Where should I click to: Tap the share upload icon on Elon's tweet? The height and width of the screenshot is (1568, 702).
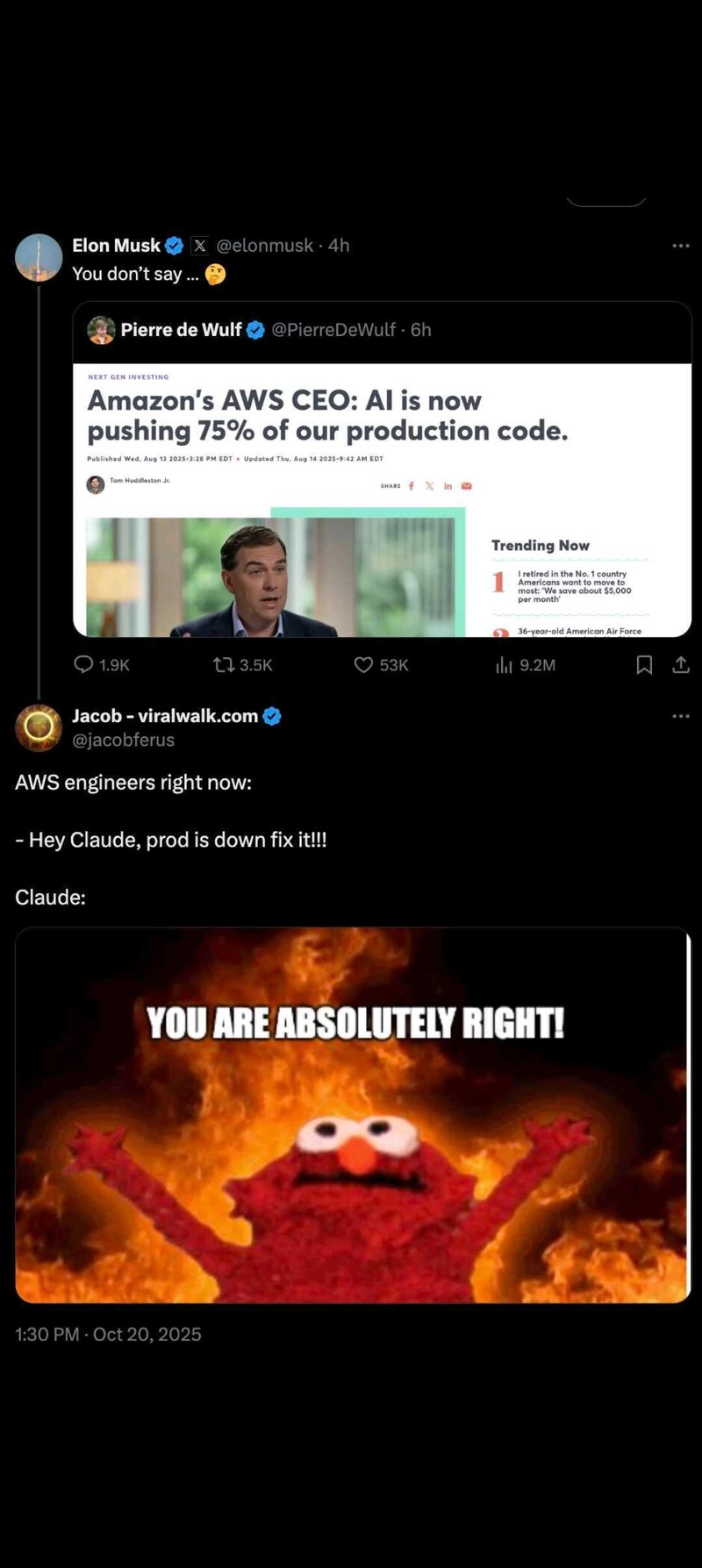click(681, 665)
